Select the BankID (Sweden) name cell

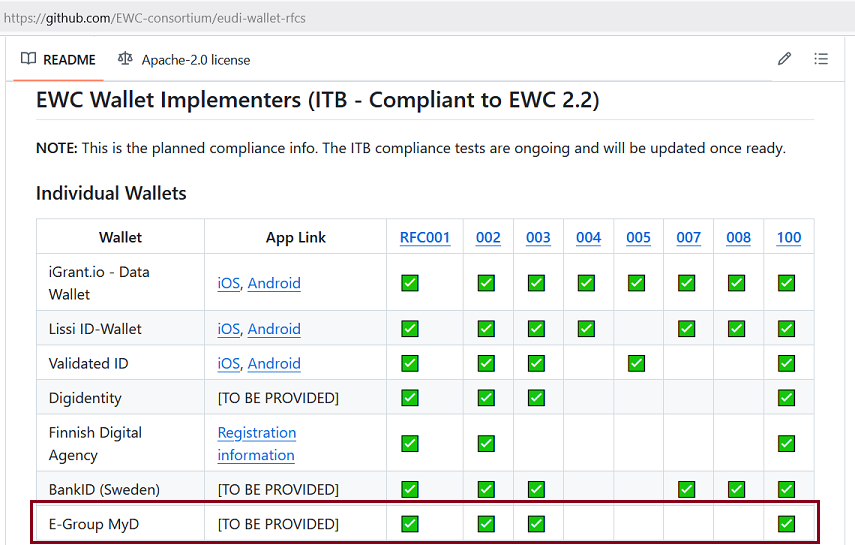pos(121,489)
